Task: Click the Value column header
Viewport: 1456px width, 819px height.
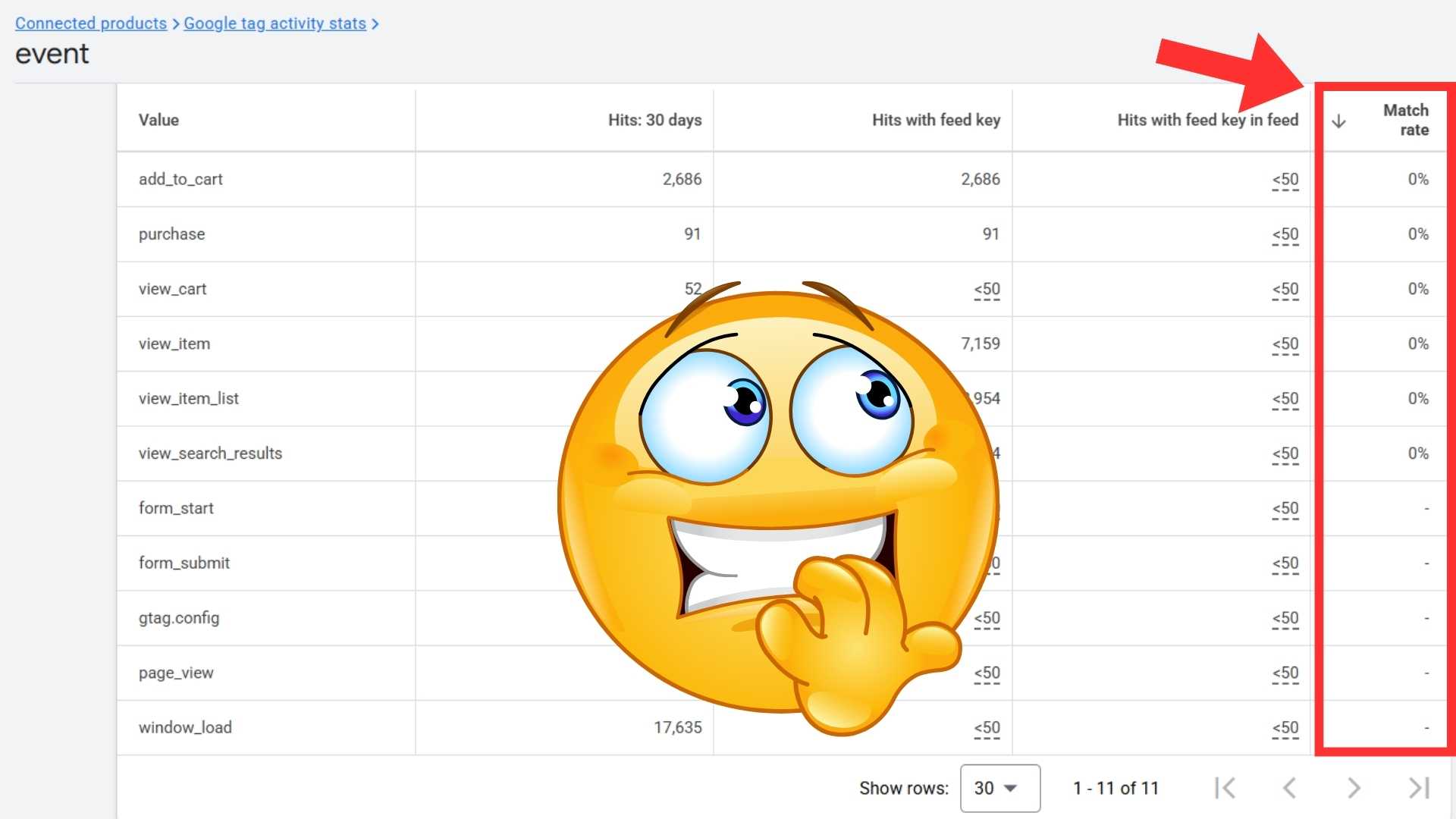Action: coord(158,120)
